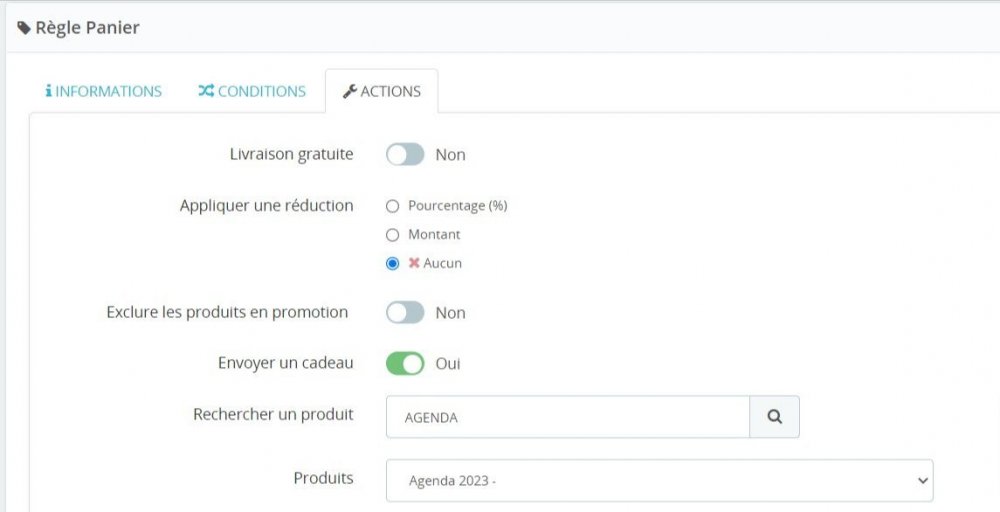Open the Conditions tab
The height and width of the screenshot is (512, 1000).
click(x=252, y=91)
